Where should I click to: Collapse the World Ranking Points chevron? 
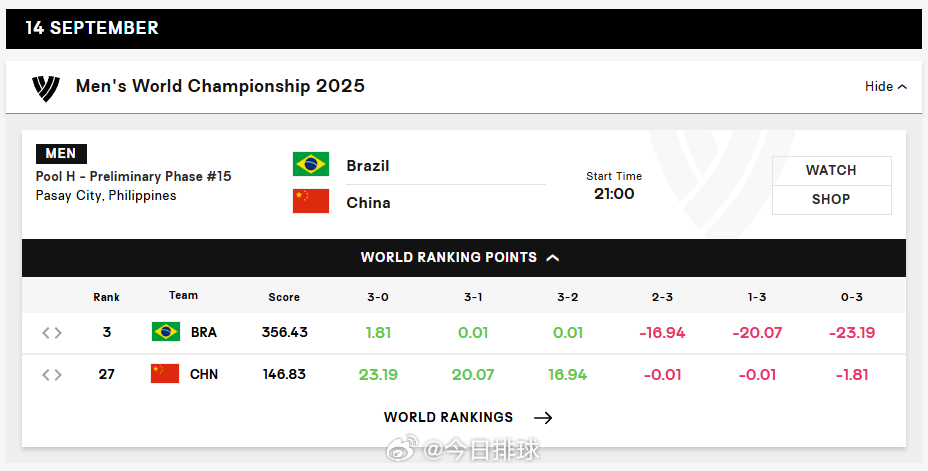pyautogui.click(x=553, y=258)
